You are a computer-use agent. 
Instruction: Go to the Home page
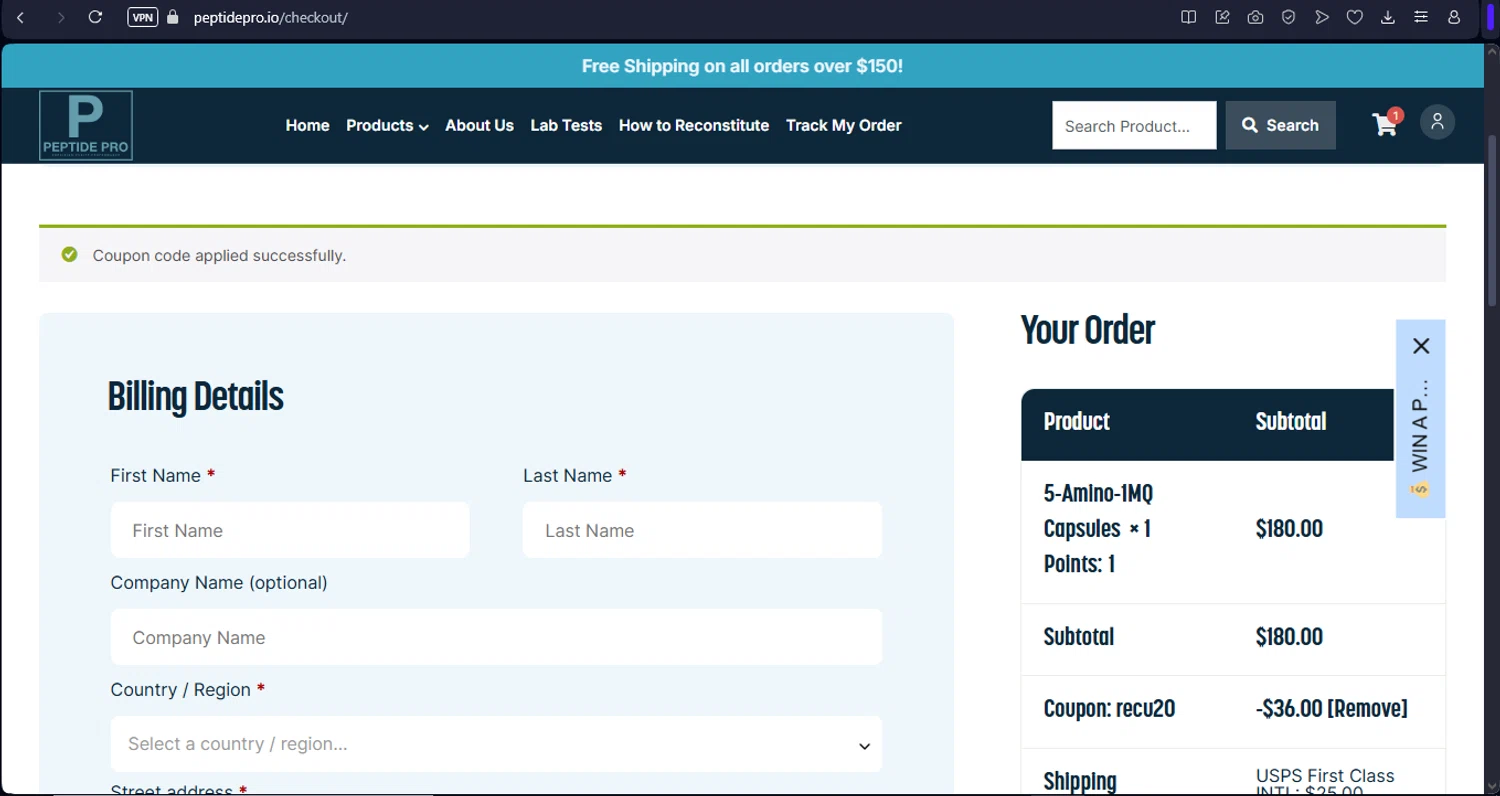(x=307, y=125)
